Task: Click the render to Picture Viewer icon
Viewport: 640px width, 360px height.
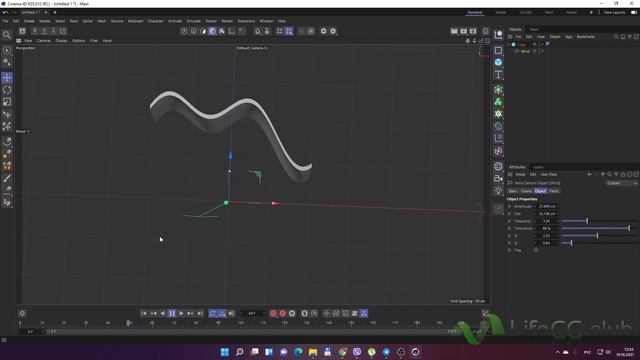Action: pyautogui.click(x=464, y=31)
